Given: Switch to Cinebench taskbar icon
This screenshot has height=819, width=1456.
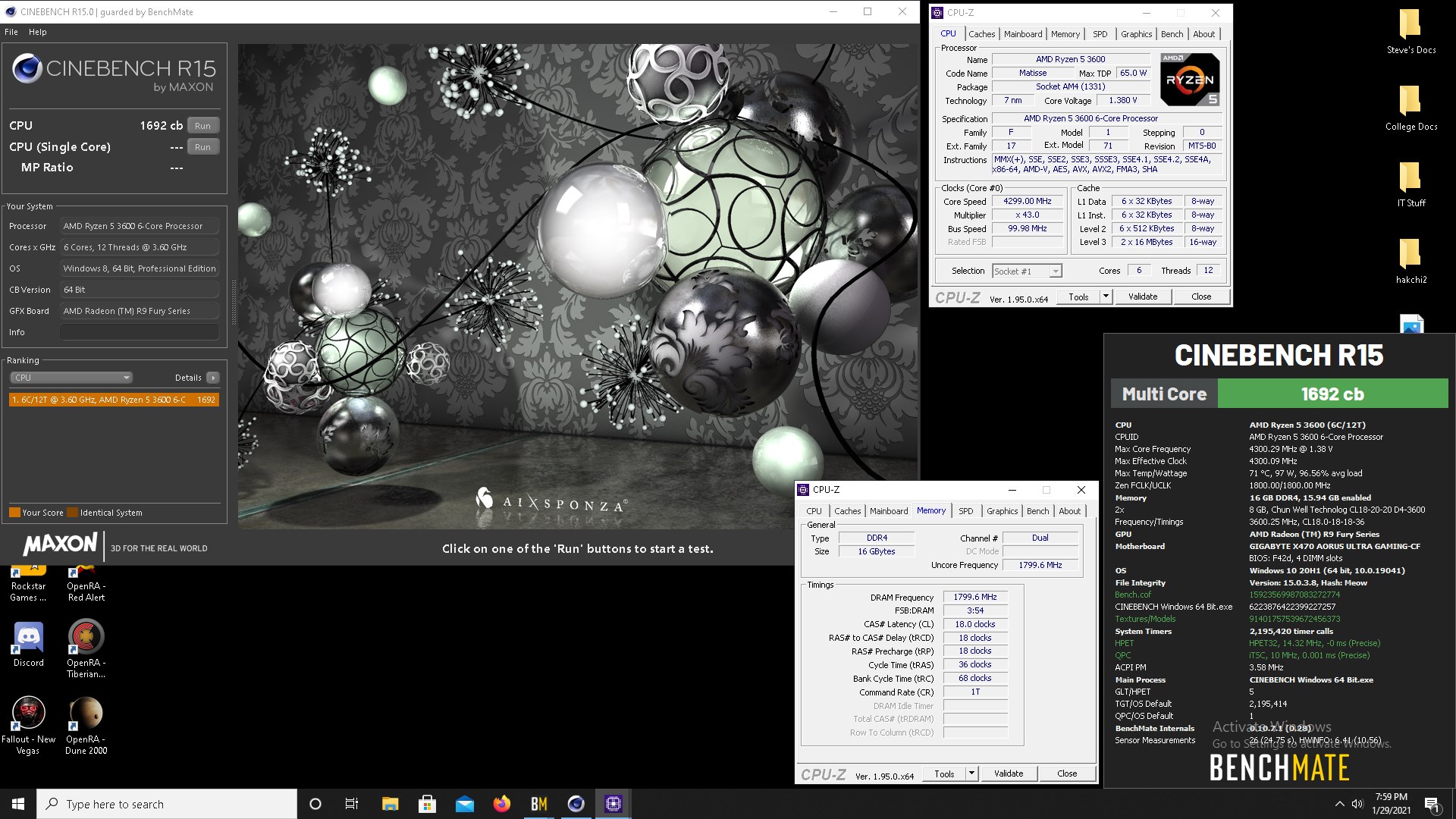Looking at the screenshot, I should point(576,804).
